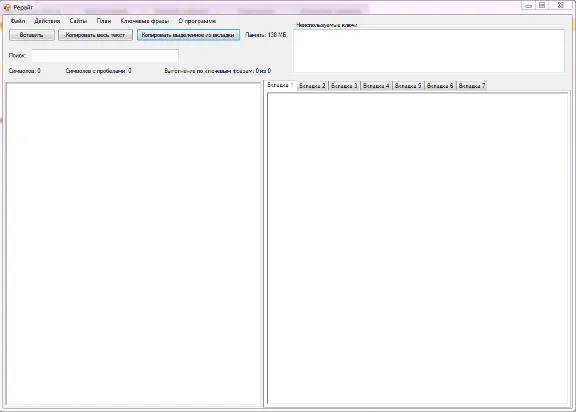This screenshot has width=576, height=412.
Task: Click the Вставить button
Action: click(32, 35)
